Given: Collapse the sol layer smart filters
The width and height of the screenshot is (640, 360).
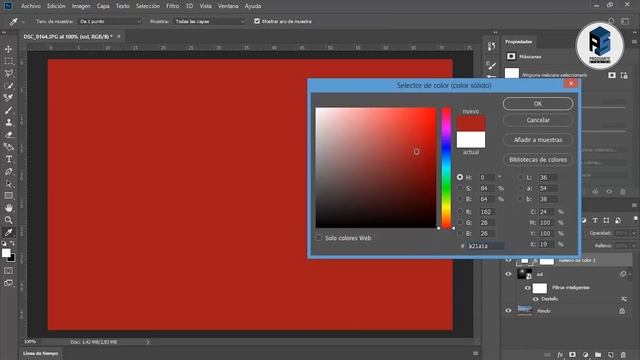Looking at the screenshot, I should (x=629, y=274).
